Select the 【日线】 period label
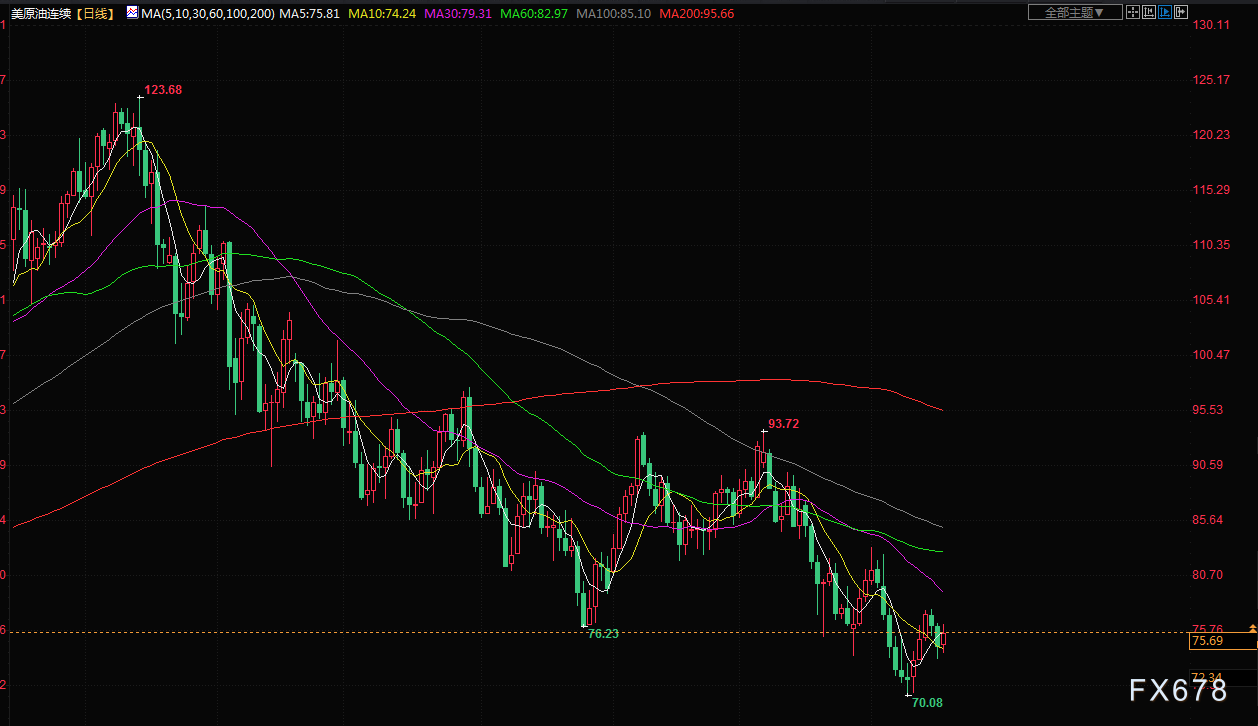 [96, 14]
